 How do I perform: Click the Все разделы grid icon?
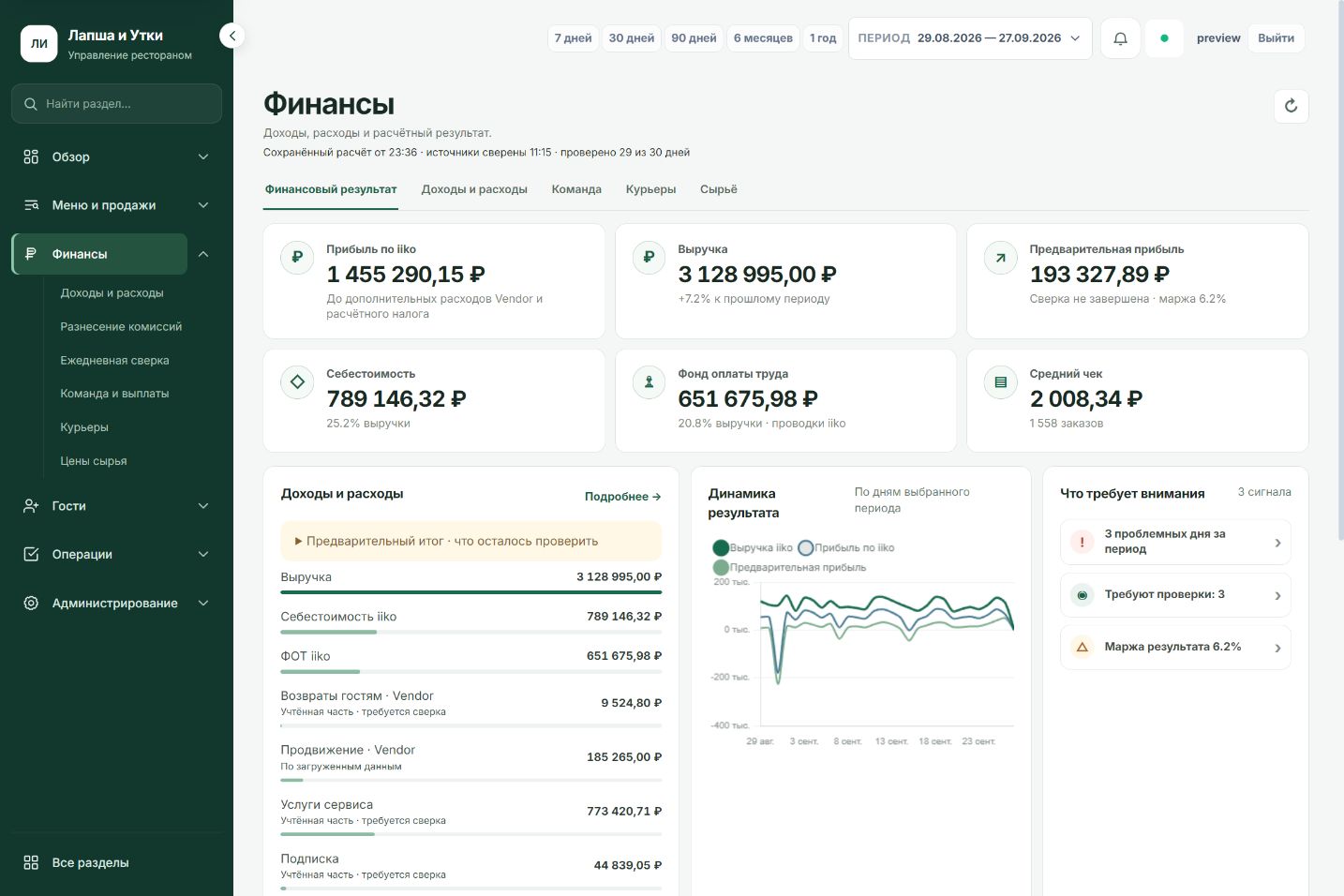pos(31,862)
